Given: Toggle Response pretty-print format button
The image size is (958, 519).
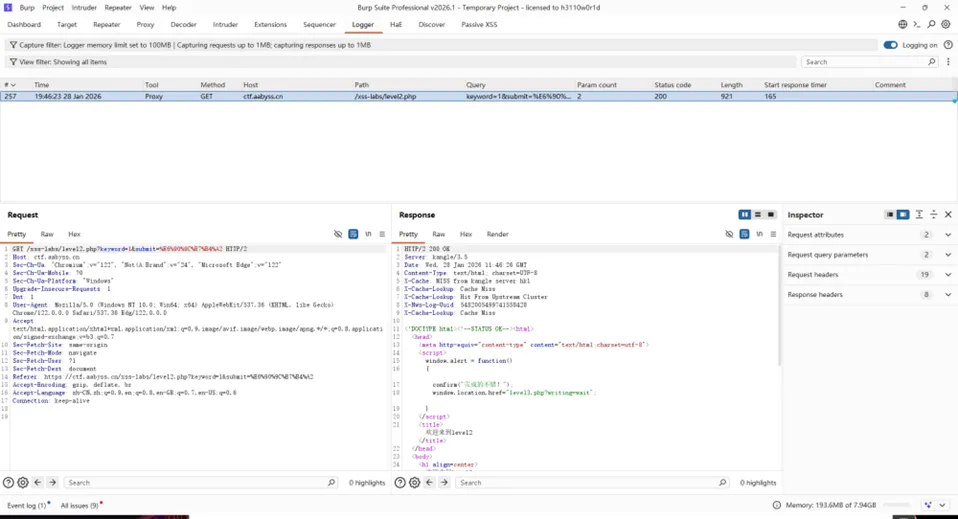Looking at the screenshot, I should [x=744, y=234].
